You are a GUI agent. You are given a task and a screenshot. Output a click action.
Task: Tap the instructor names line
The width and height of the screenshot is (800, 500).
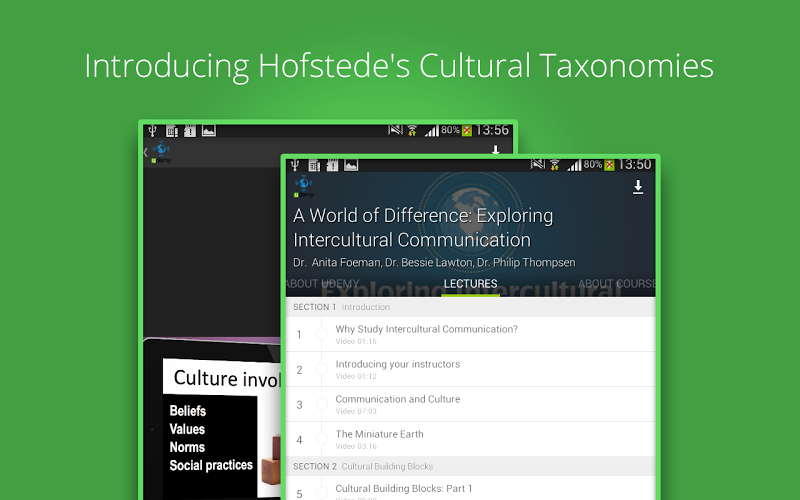coord(434,262)
